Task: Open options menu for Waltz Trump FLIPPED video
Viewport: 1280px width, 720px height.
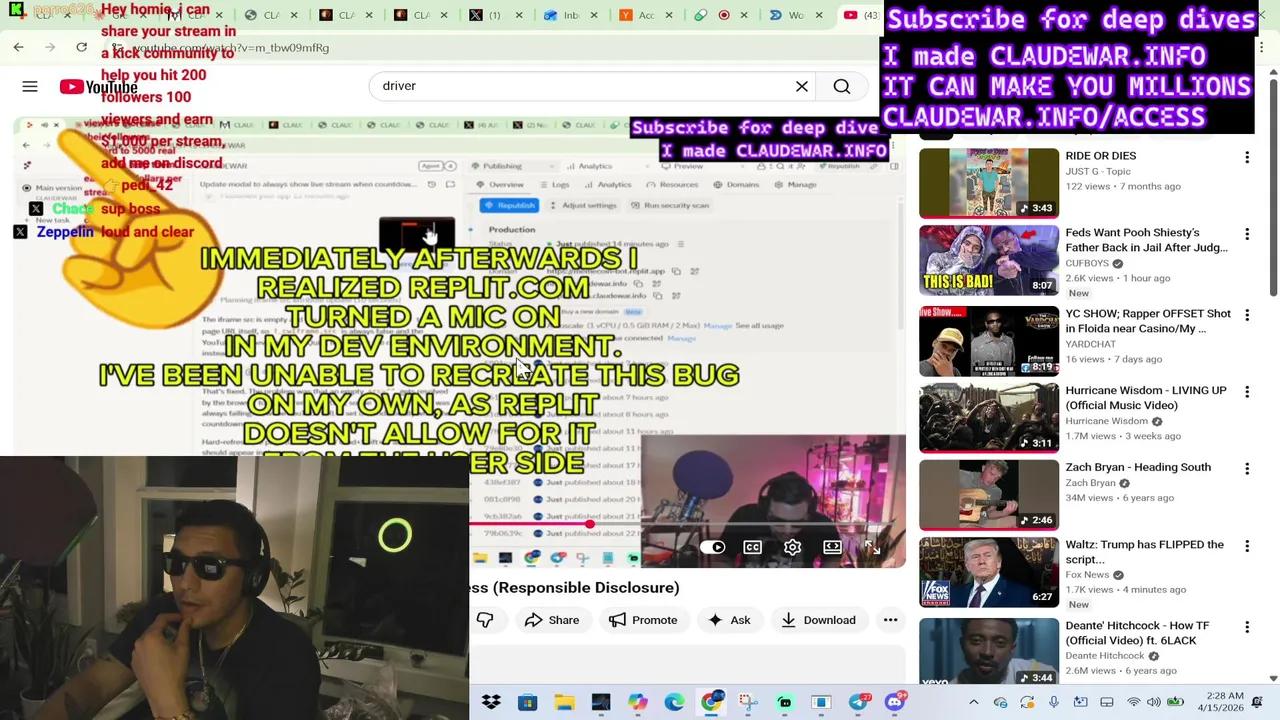Action: point(1247,546)
